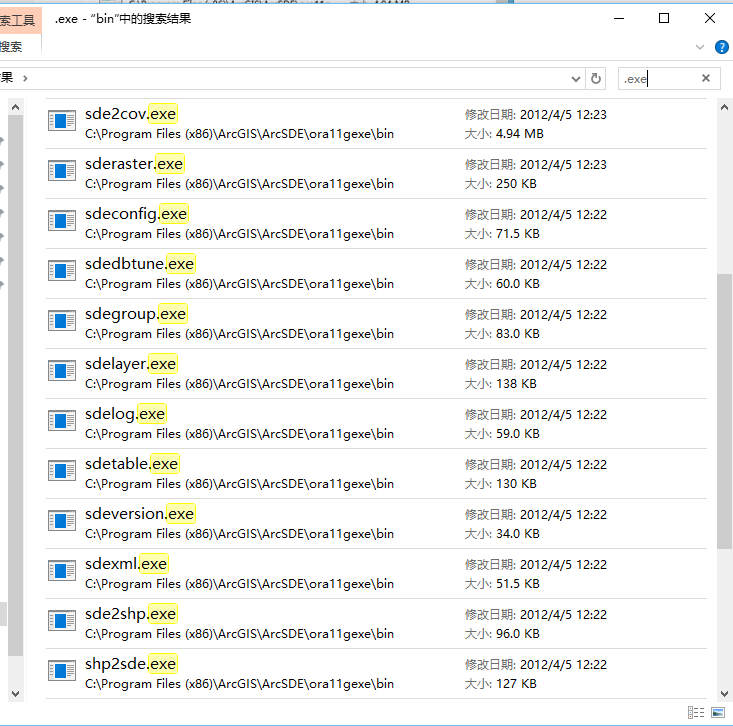Open the address bar history dropdown

576,79
